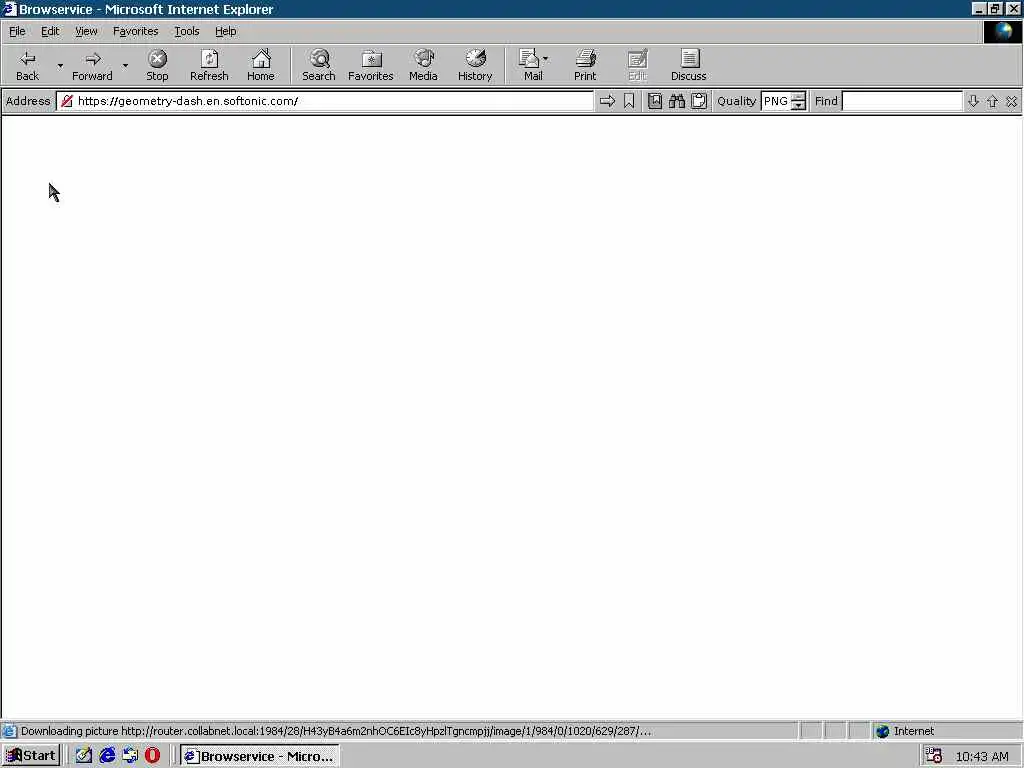Find next match with down arrow
Viewport: 1024px width, 768px height.
pyautogui.click(x=973, y=101)
